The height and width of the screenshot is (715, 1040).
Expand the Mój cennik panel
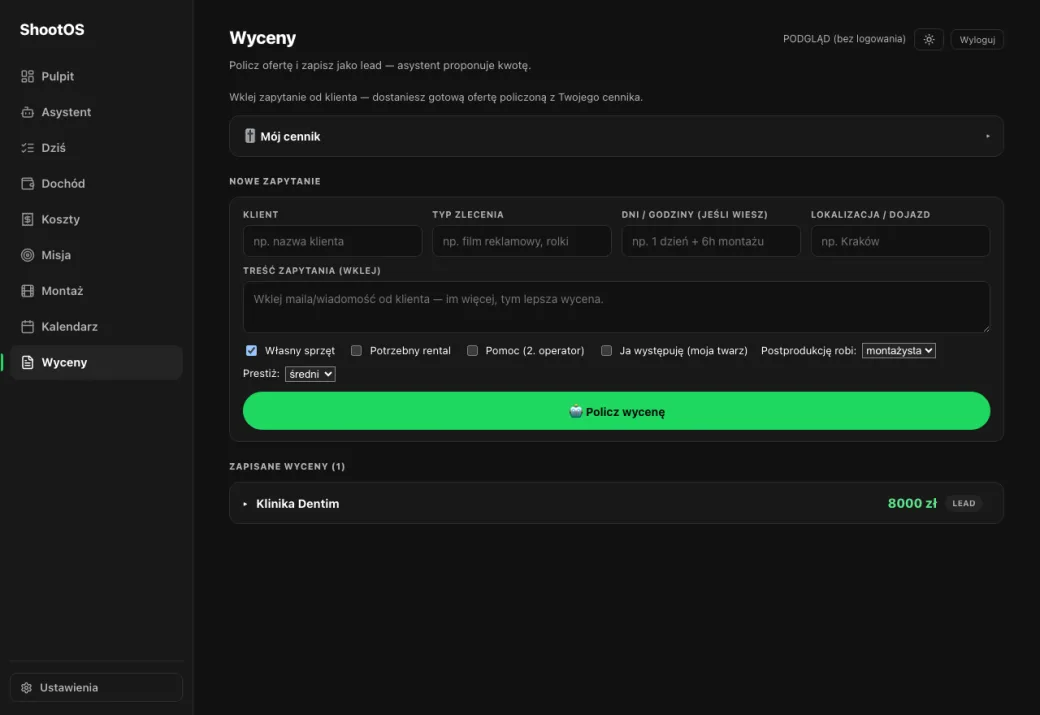616,137
